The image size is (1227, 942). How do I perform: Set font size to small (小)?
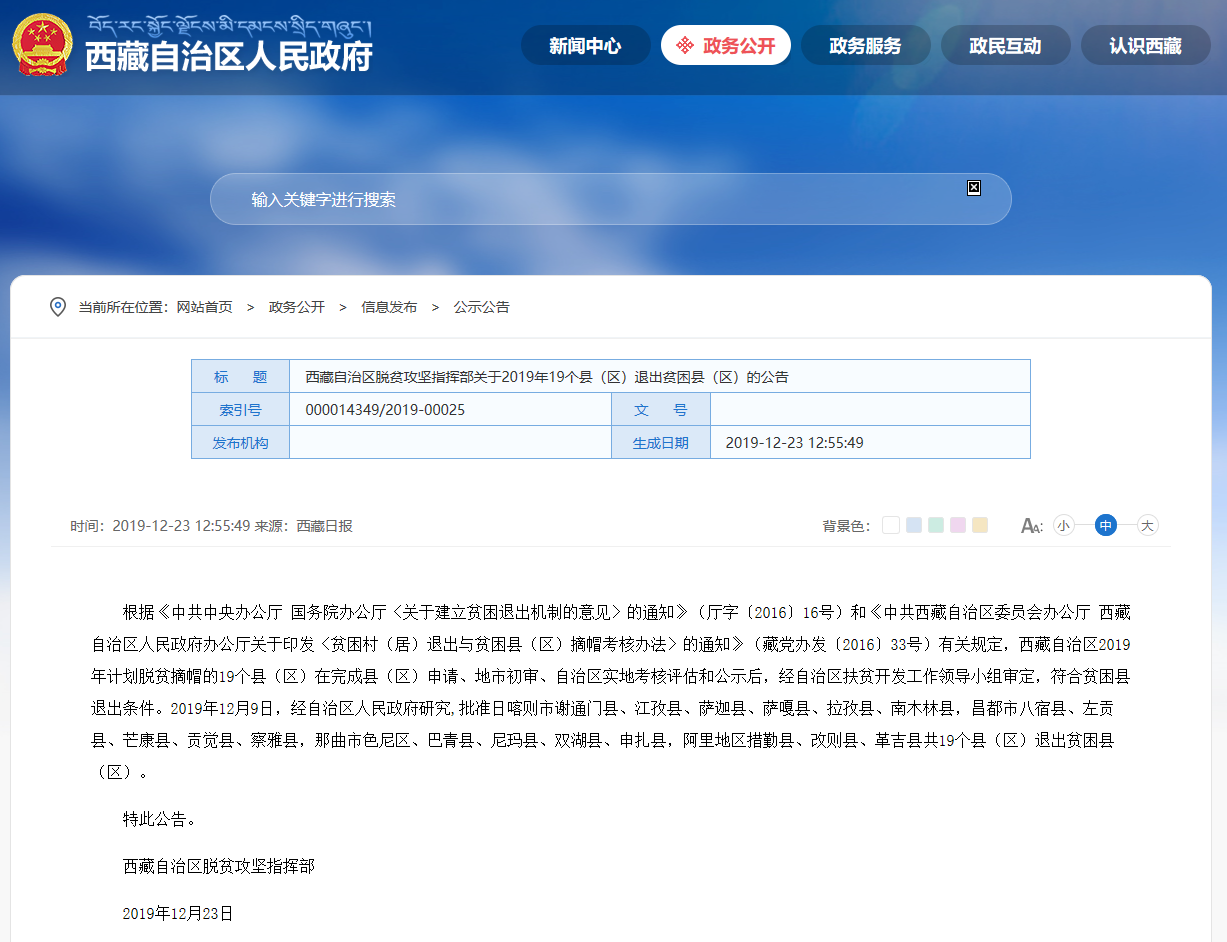click(1063, 526)
